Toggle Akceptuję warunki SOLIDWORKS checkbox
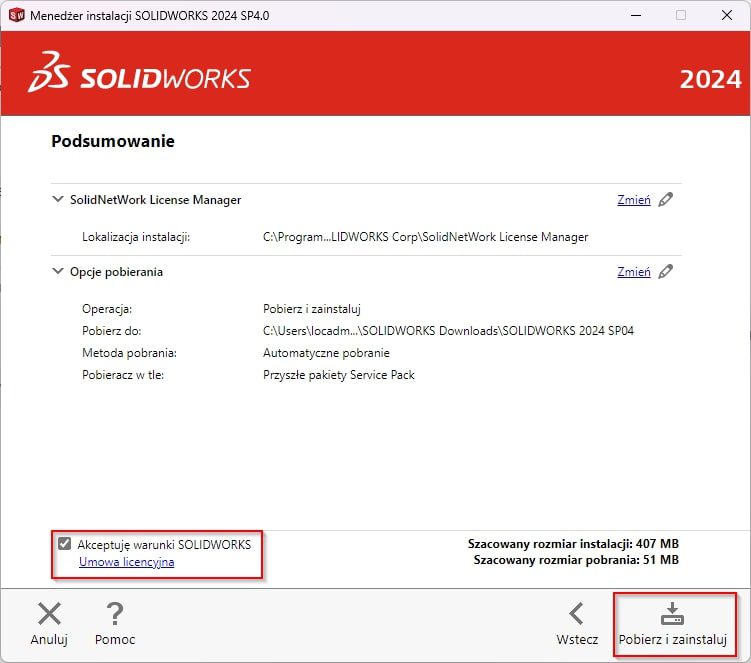Screen dimensions: 751x663 (65, 544)
